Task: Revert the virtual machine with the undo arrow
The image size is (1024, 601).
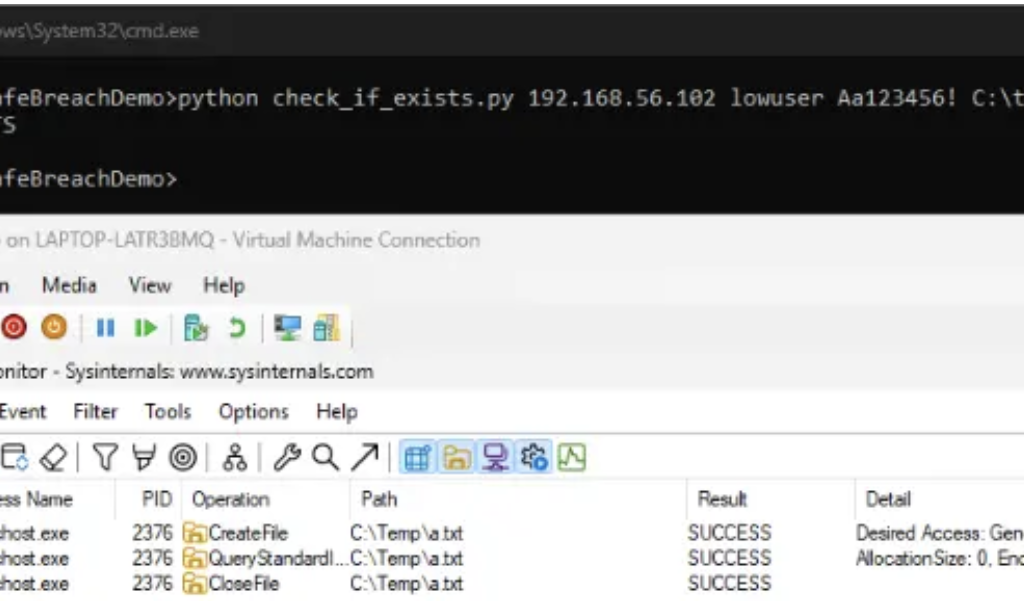Action: click(x=237, y=328)
